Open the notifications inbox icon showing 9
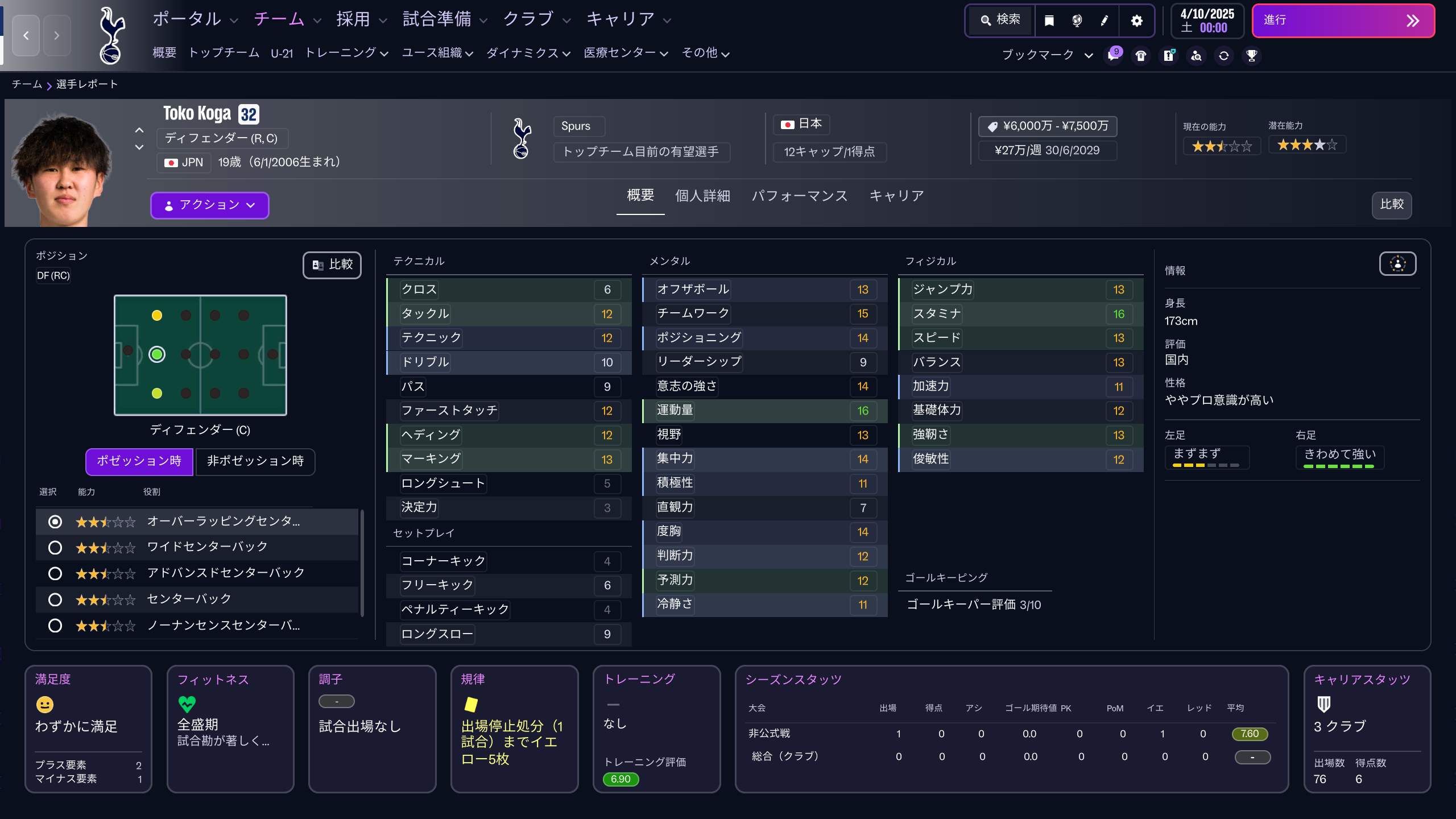The image size is (1456, 819). pyautogui.click(x=1114, y=55)
